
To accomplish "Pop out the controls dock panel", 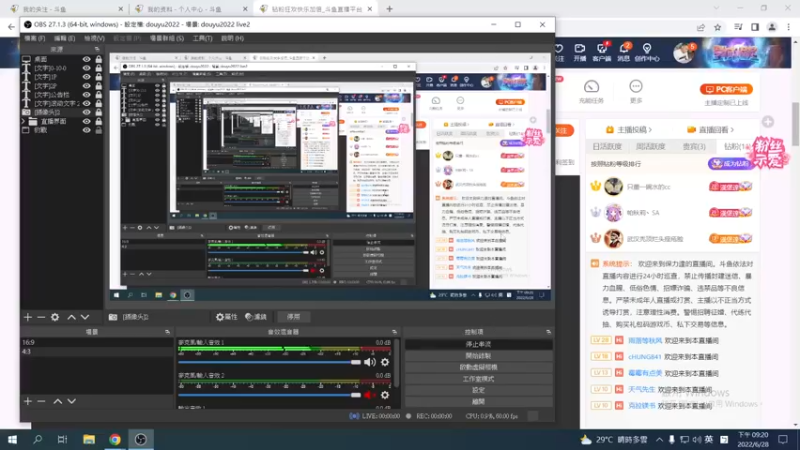I will tap(548, 332).
